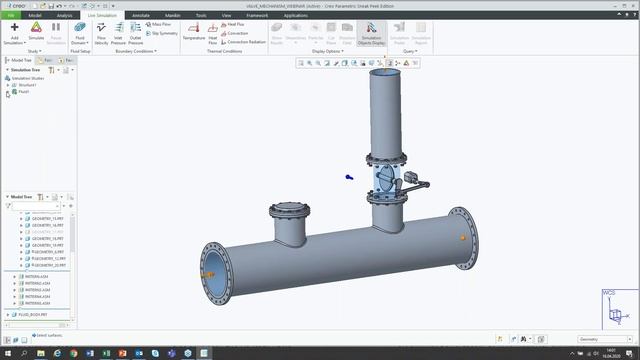
Task: Switch to the Framework ribbon tab
Action: tap(257, 16)
